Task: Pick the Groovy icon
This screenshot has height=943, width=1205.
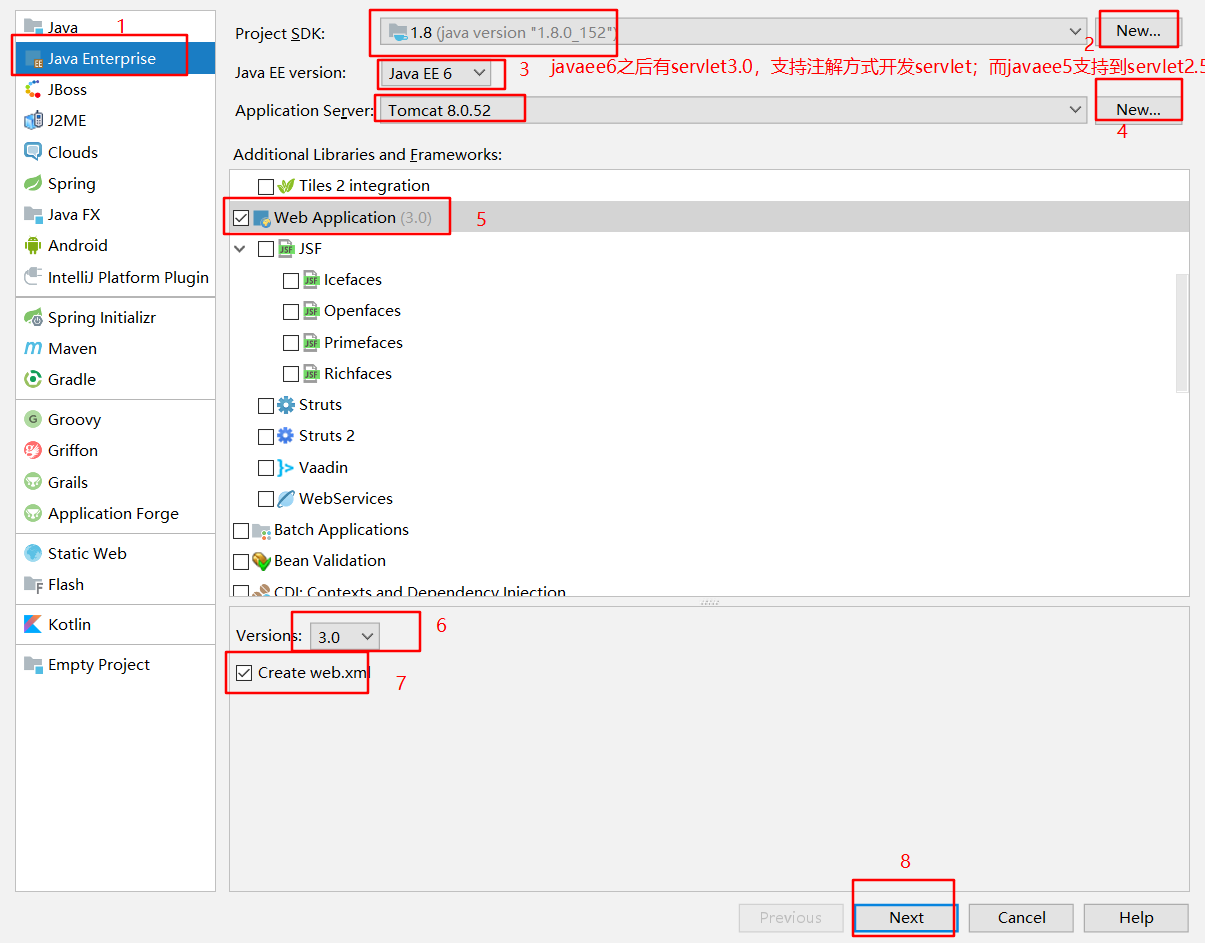Action: coord(33,420)
